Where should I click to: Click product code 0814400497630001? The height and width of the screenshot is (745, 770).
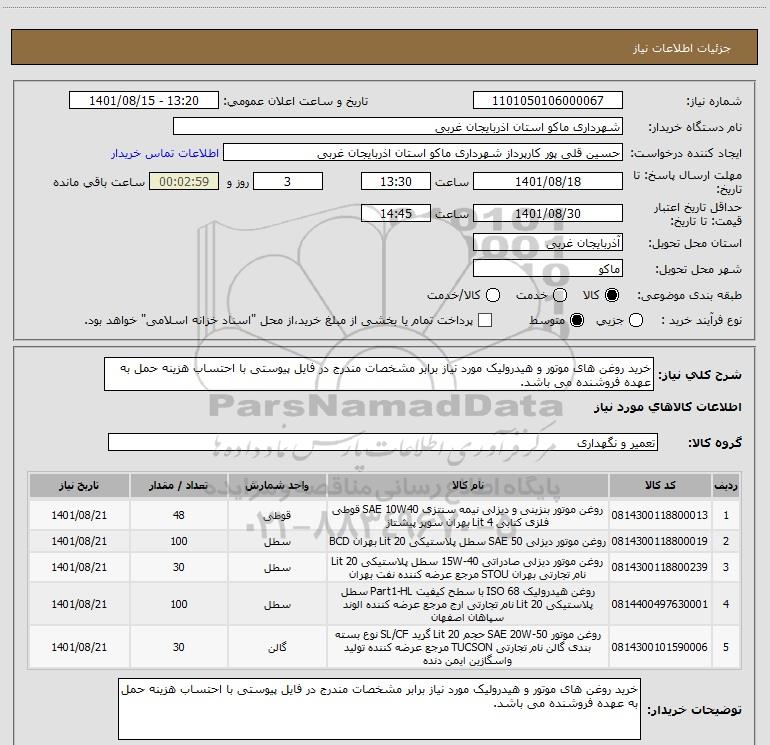point(660,604)
